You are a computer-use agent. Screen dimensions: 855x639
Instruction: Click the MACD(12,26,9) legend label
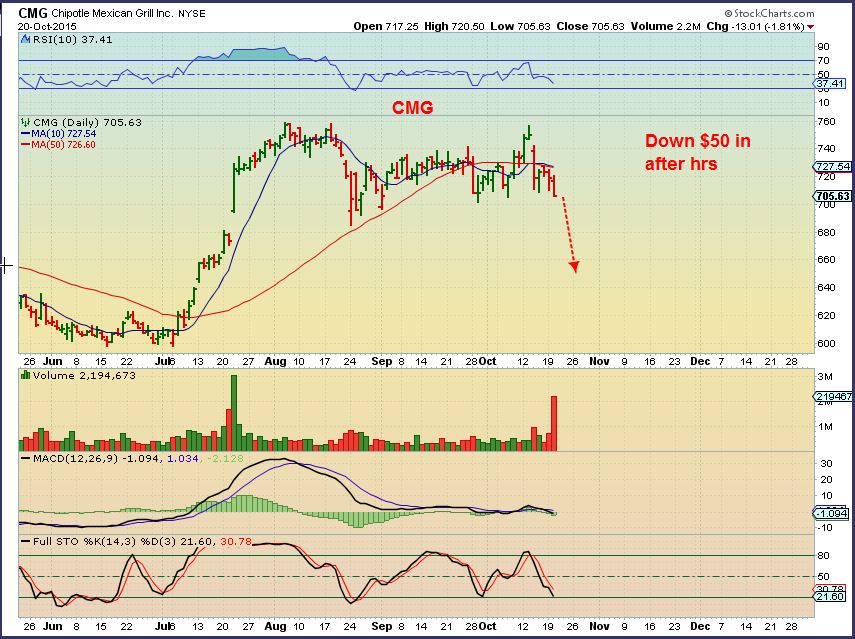click(75, 459)
